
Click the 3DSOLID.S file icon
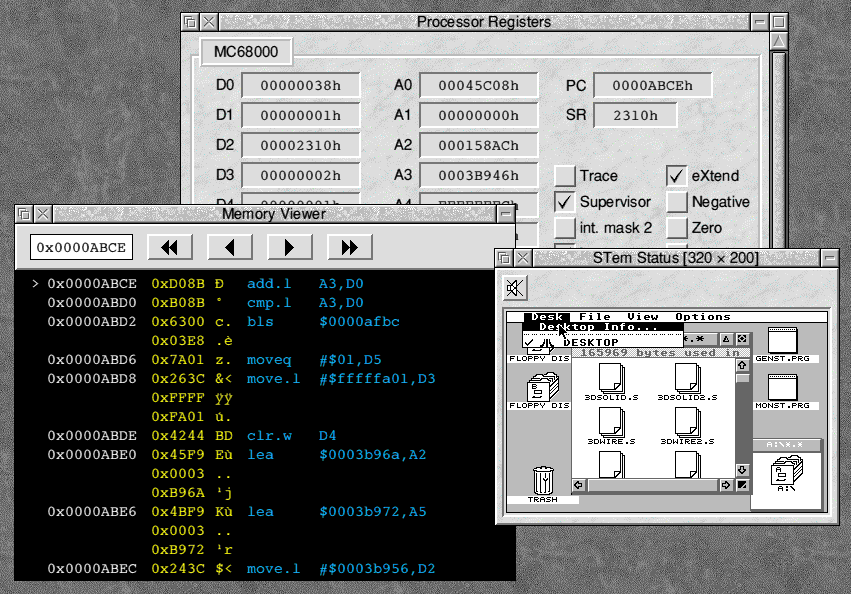coord(611,380)
